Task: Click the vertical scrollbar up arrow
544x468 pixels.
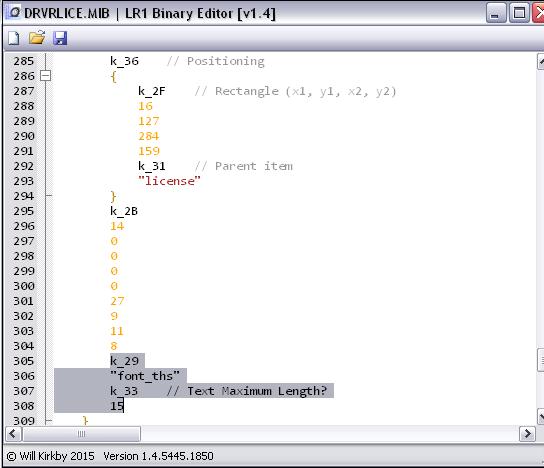Action: (541, 62)
